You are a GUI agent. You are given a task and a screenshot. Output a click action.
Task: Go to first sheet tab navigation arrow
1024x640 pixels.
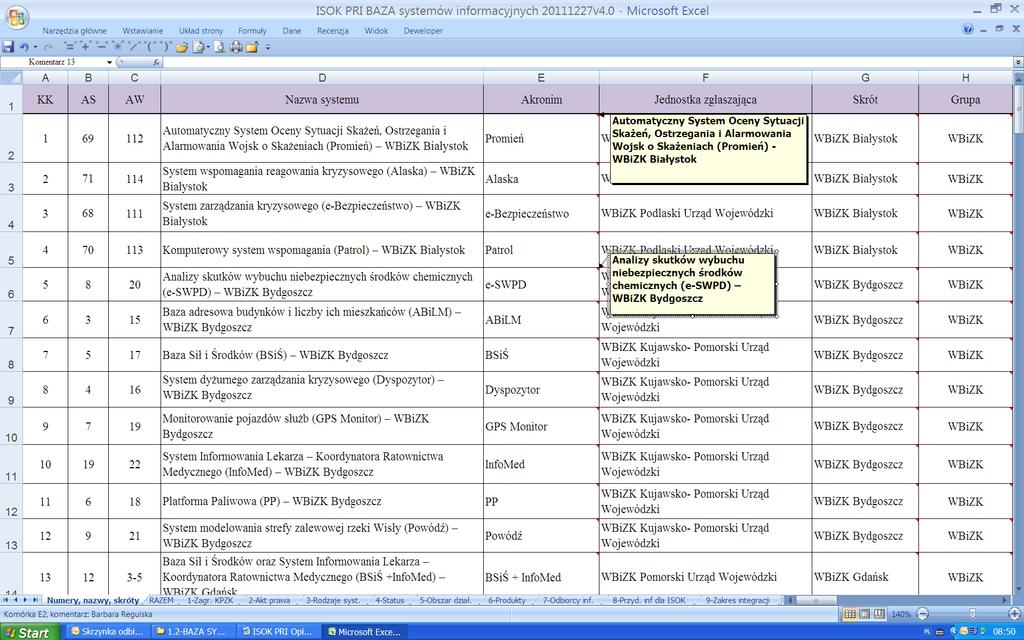6,600
